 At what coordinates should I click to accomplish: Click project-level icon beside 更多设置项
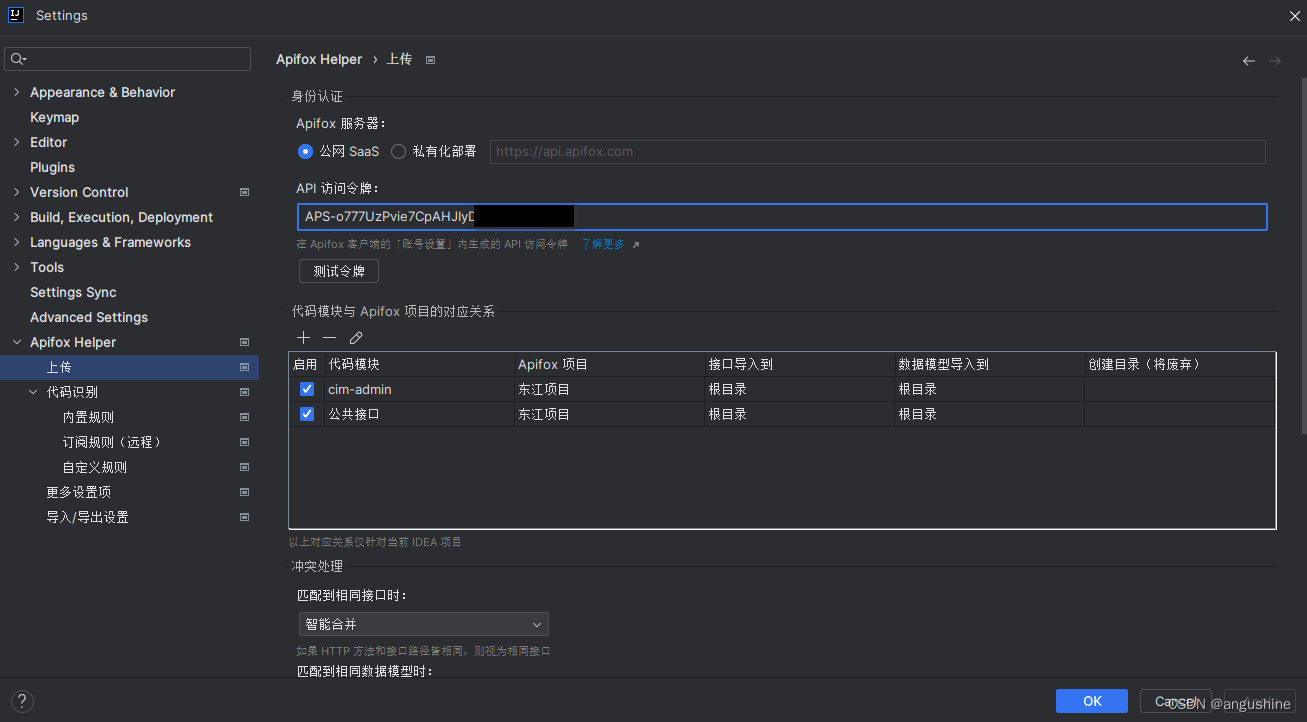point(244,492)
